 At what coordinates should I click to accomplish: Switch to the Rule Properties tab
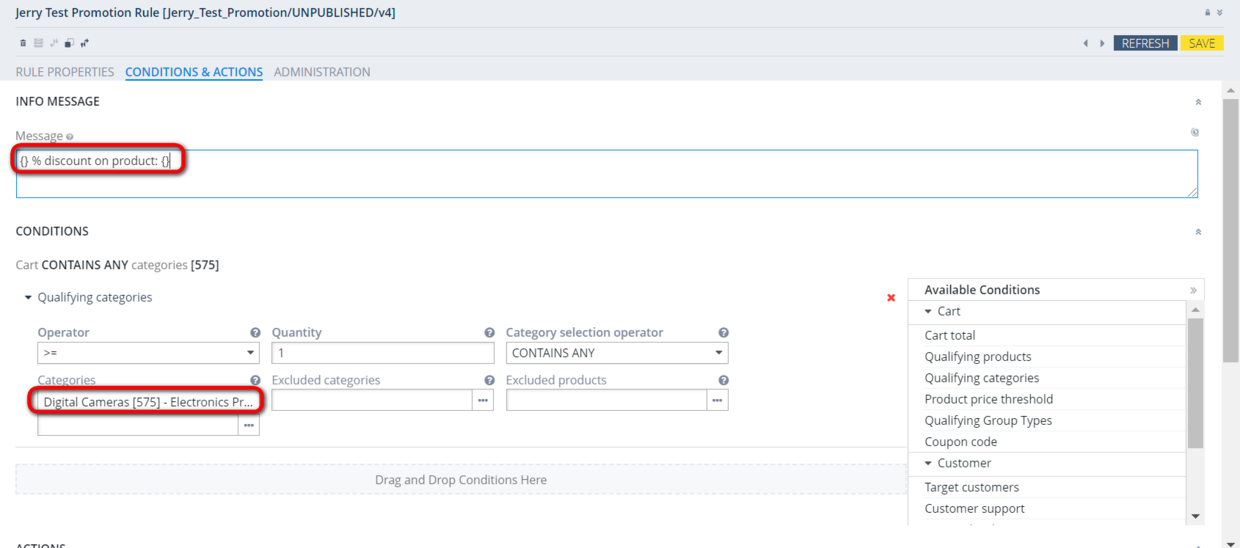coord(65,72)
